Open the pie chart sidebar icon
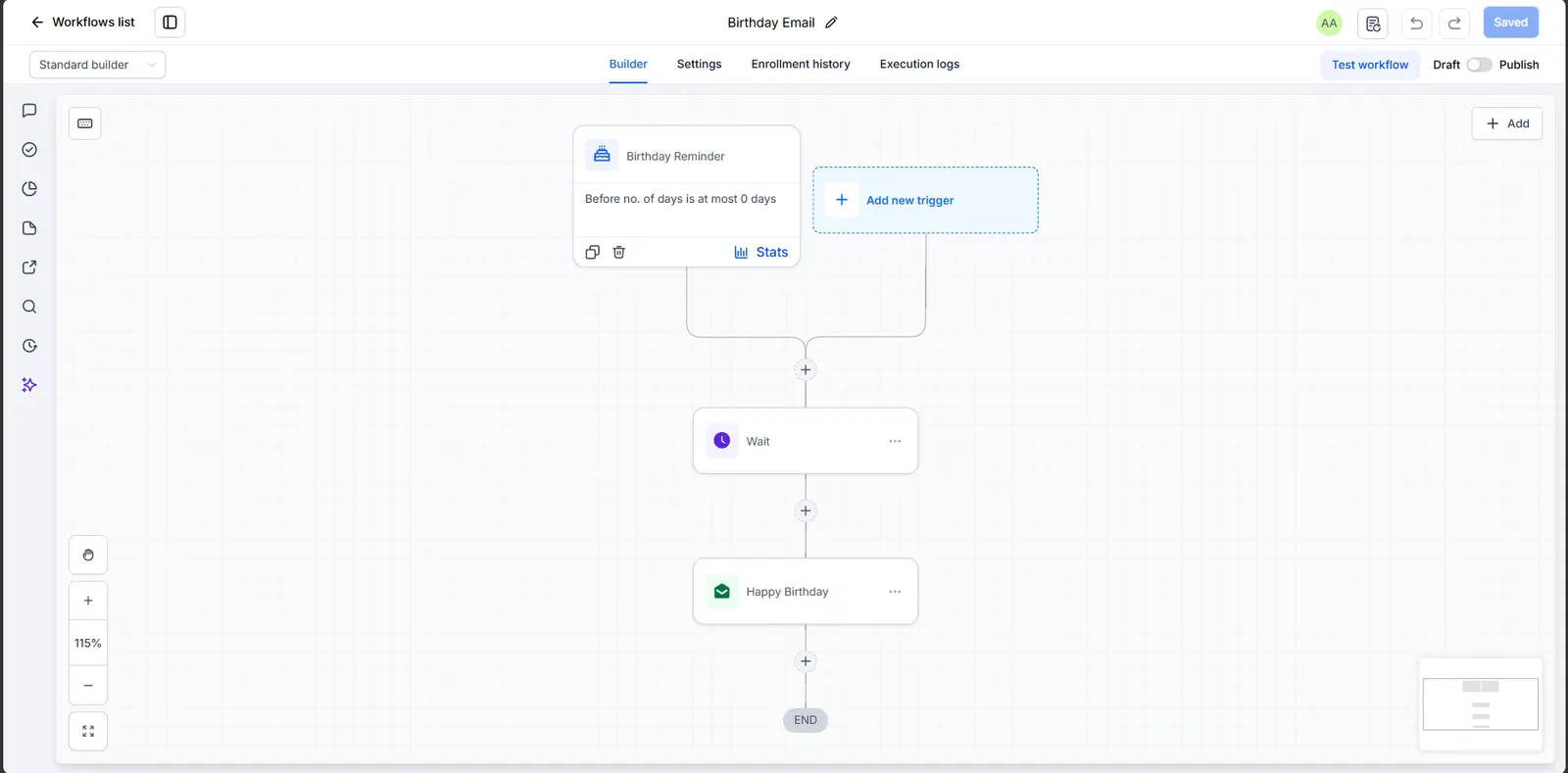 click(x=29, y=189)
